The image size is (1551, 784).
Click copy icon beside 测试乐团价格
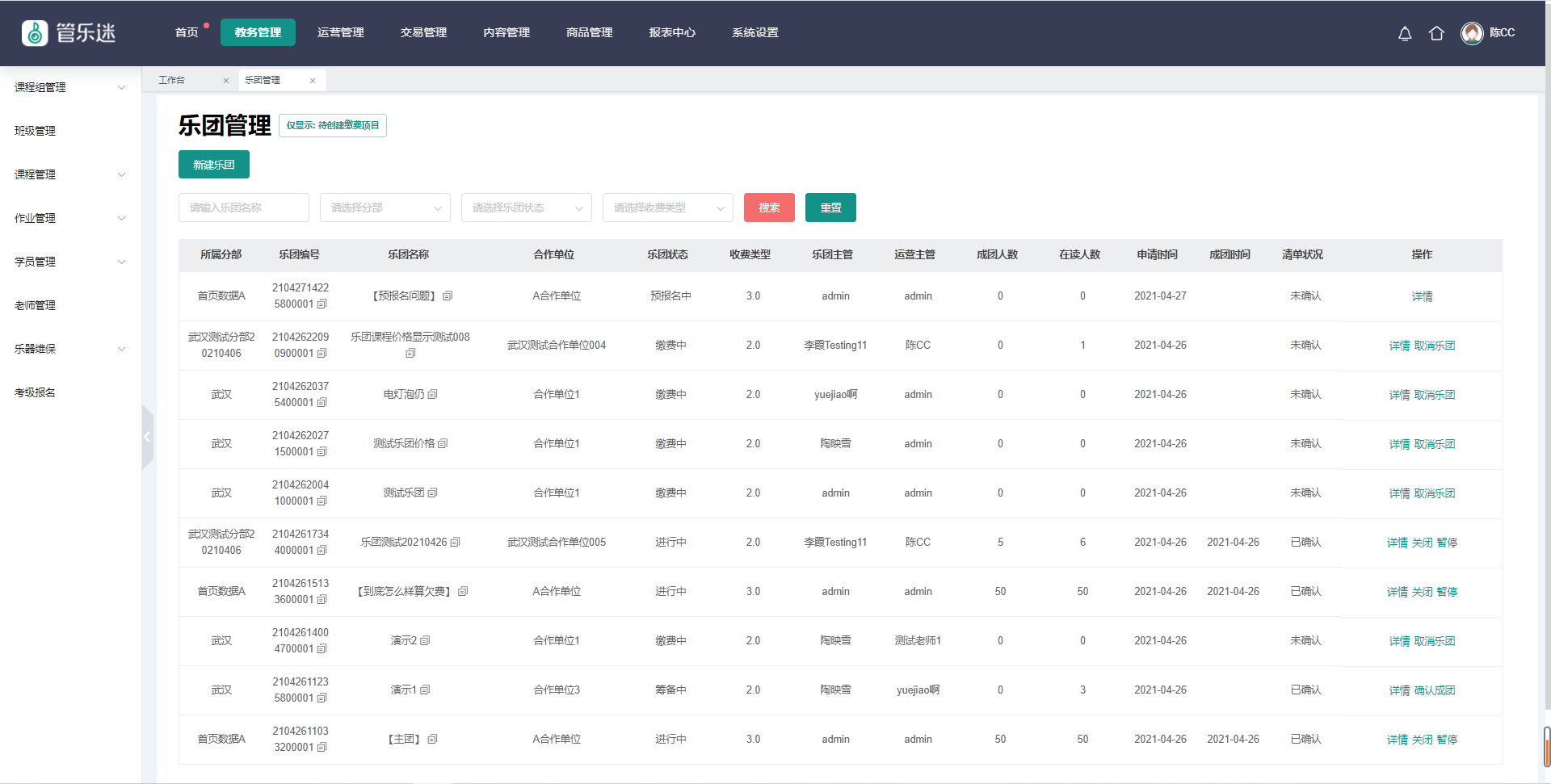coord(443,444)
